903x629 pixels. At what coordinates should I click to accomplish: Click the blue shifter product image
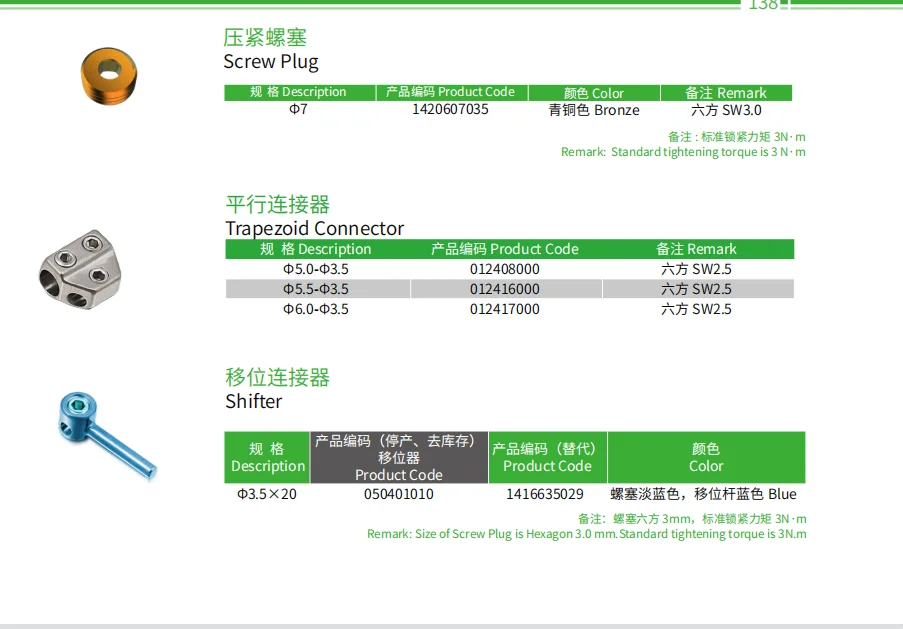[x=107, y=435]
